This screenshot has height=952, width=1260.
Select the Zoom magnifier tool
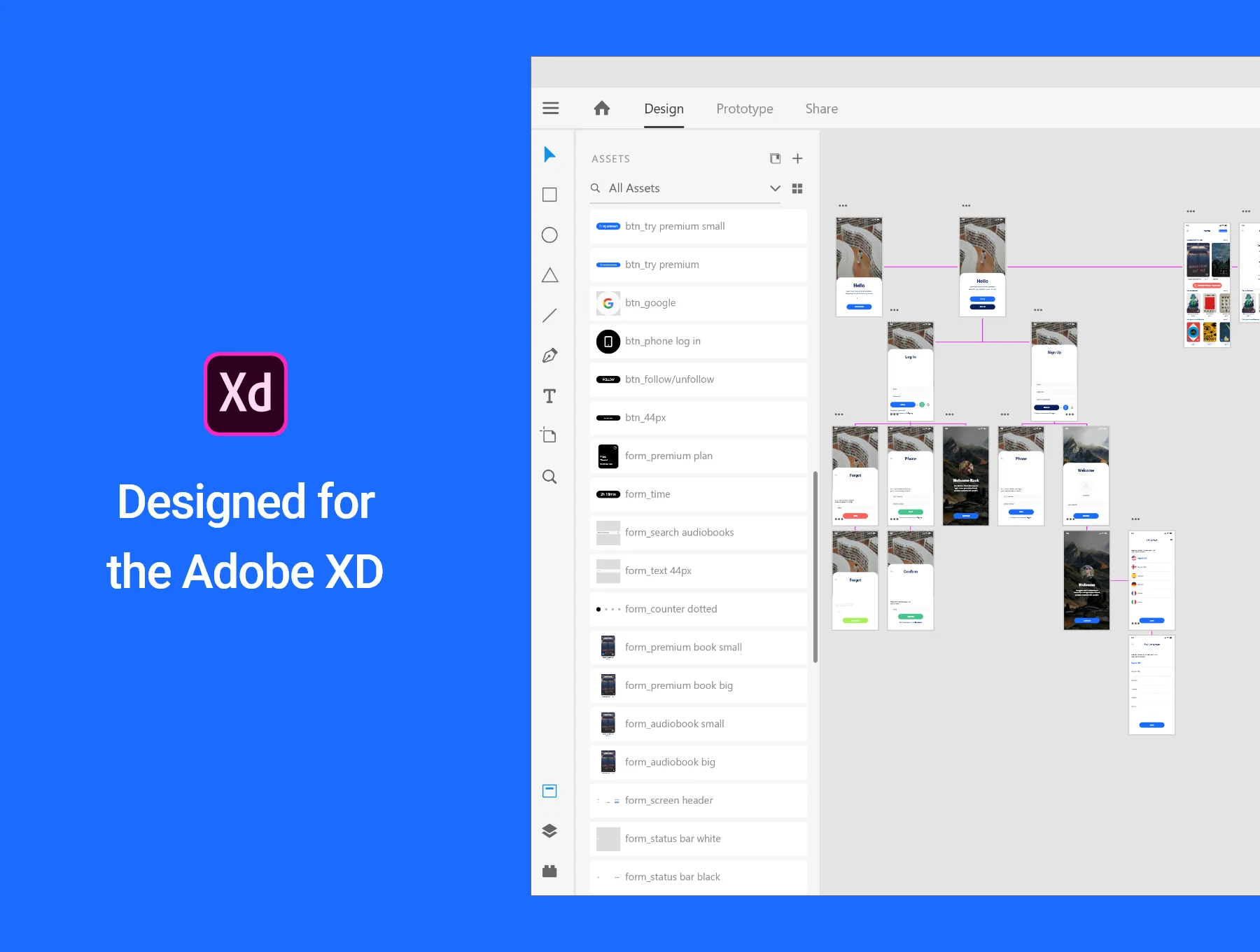click(x=549, y=477)
